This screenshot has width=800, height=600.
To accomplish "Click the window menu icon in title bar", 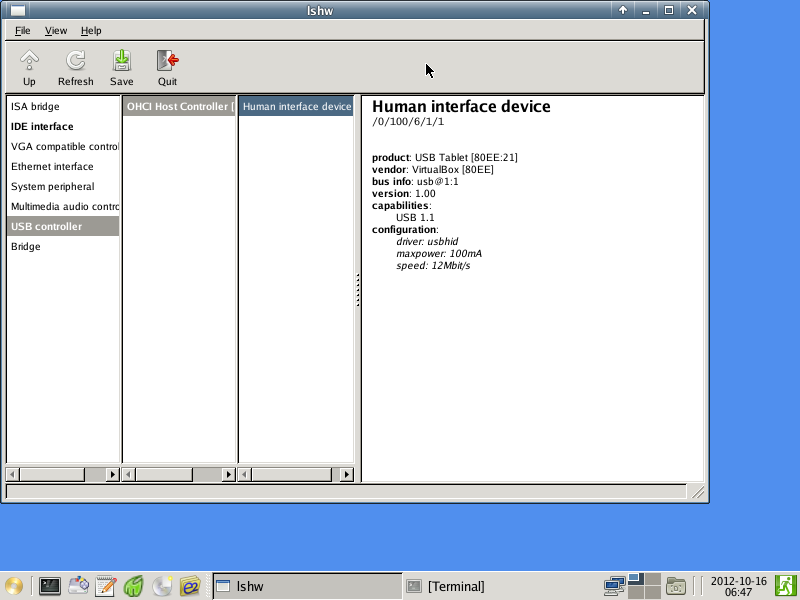I will pyautogui.click(x=17, y=10).
